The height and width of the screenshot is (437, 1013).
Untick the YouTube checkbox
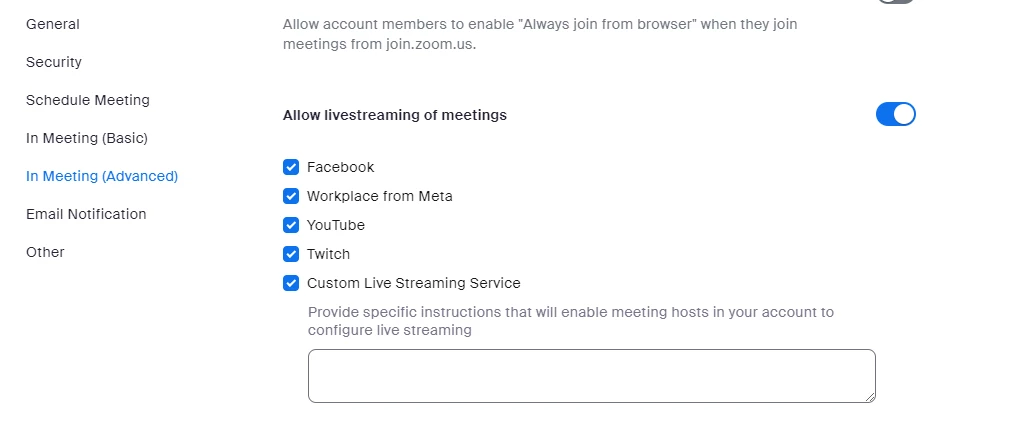click(x=291, y=225)
